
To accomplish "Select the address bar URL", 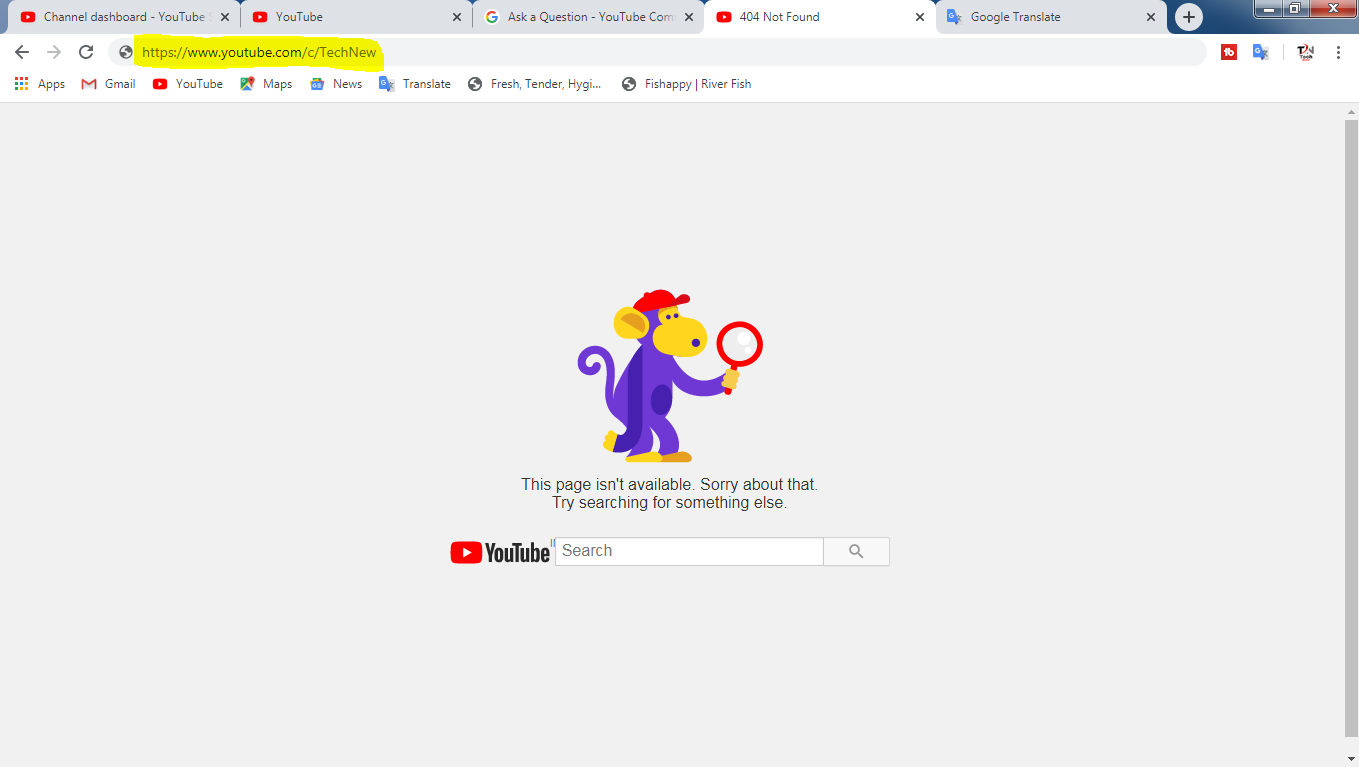I will (x=259, y=52).
